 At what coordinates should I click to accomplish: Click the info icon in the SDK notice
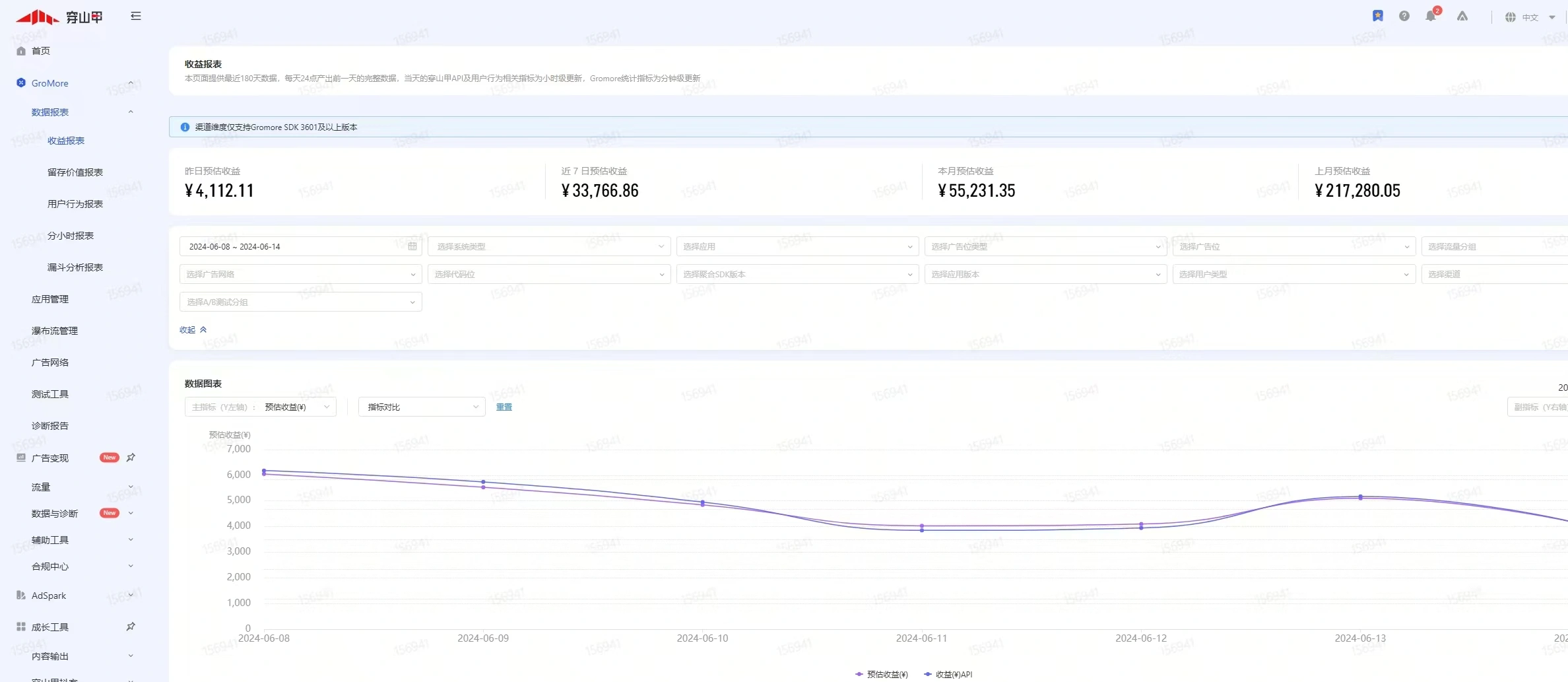pyautogui.click(x=185, y=127)
